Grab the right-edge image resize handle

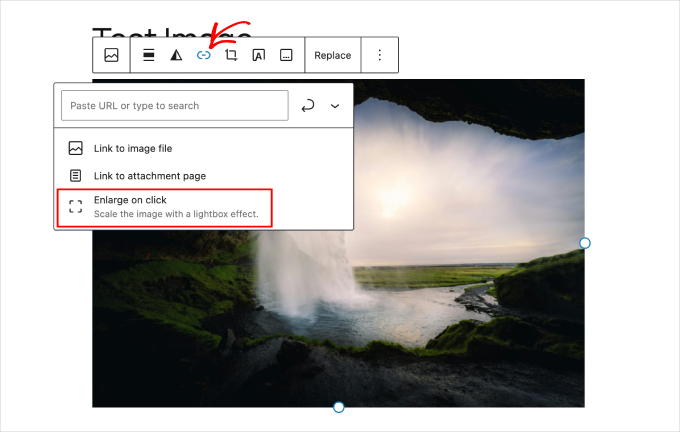(585, 243)
